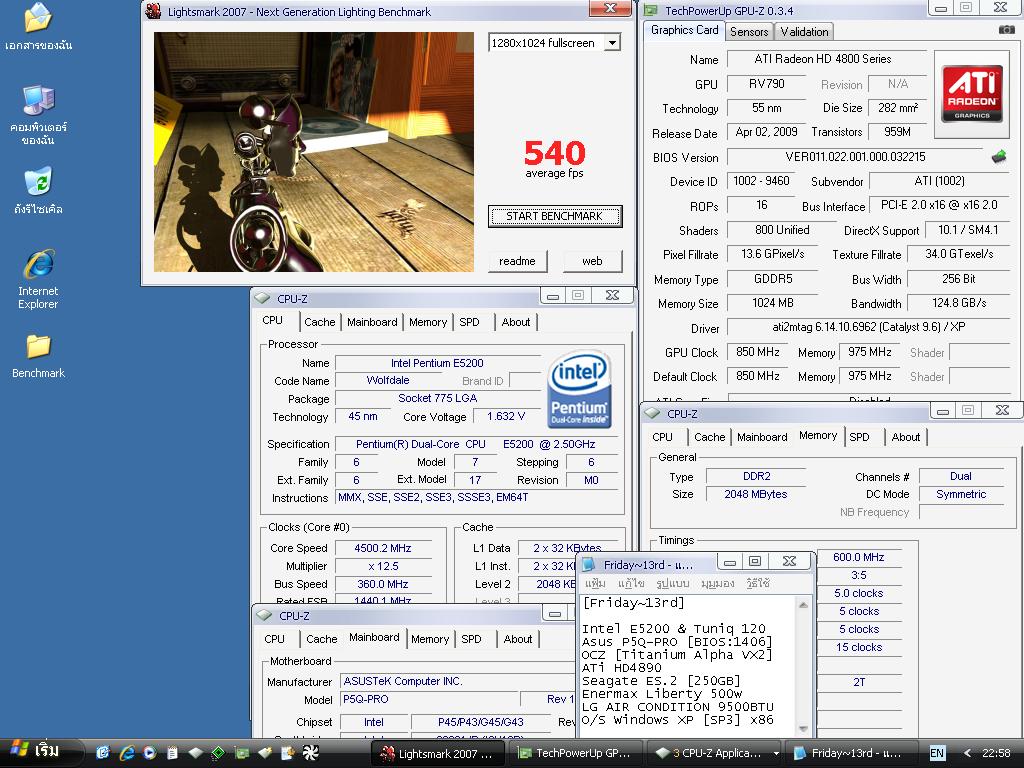Expand hidden system tray icons arrow
Image resolution: width=1024 pixels, height=768 pixels.
point(967,753)
